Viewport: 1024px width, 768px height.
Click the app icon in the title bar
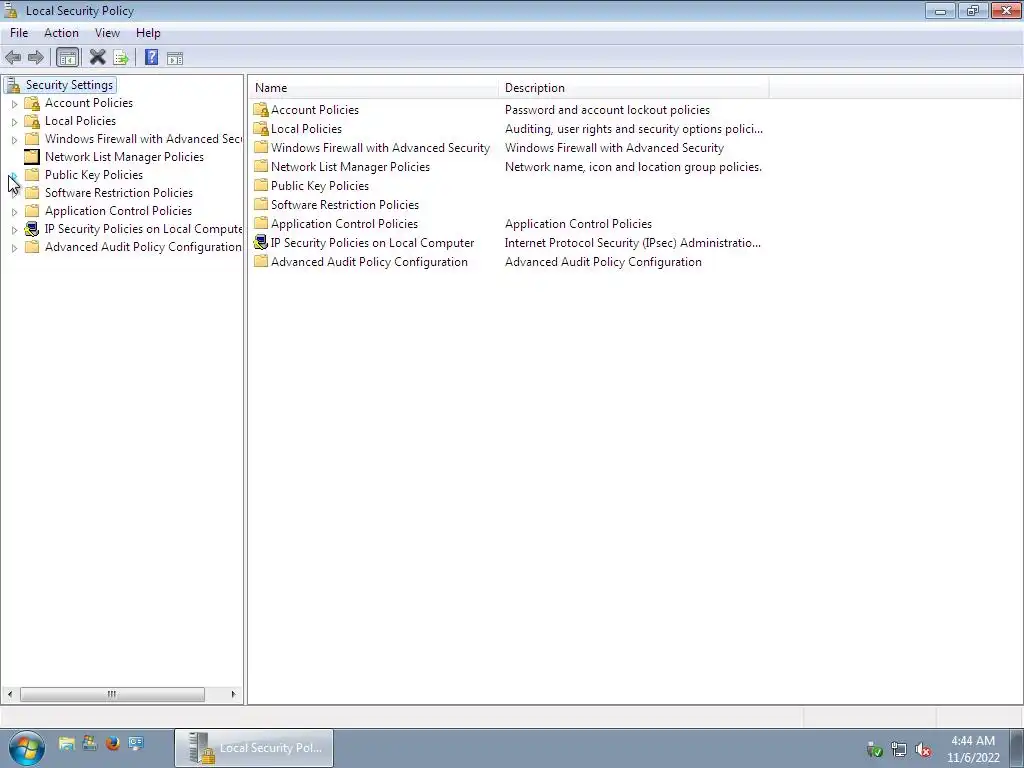11,10
